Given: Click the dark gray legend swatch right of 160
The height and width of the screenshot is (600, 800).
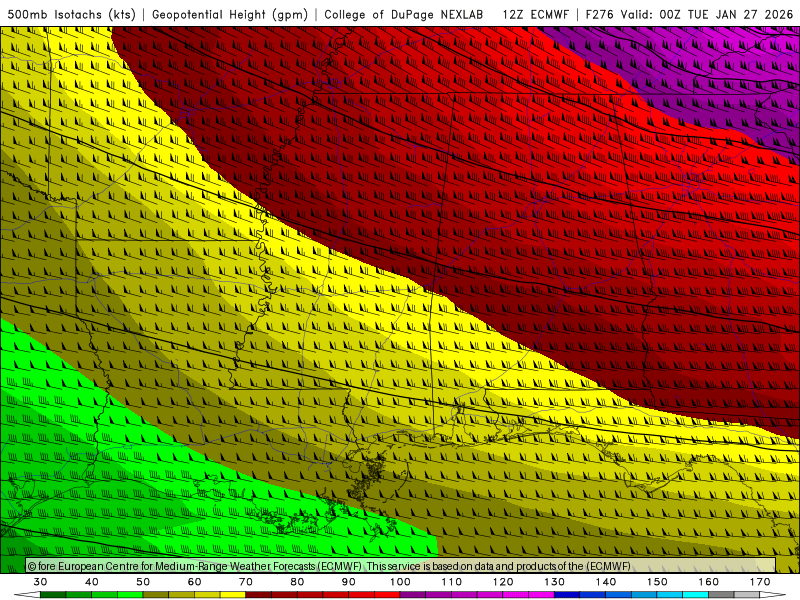Looking at the screenshot, I should [721, 595].
